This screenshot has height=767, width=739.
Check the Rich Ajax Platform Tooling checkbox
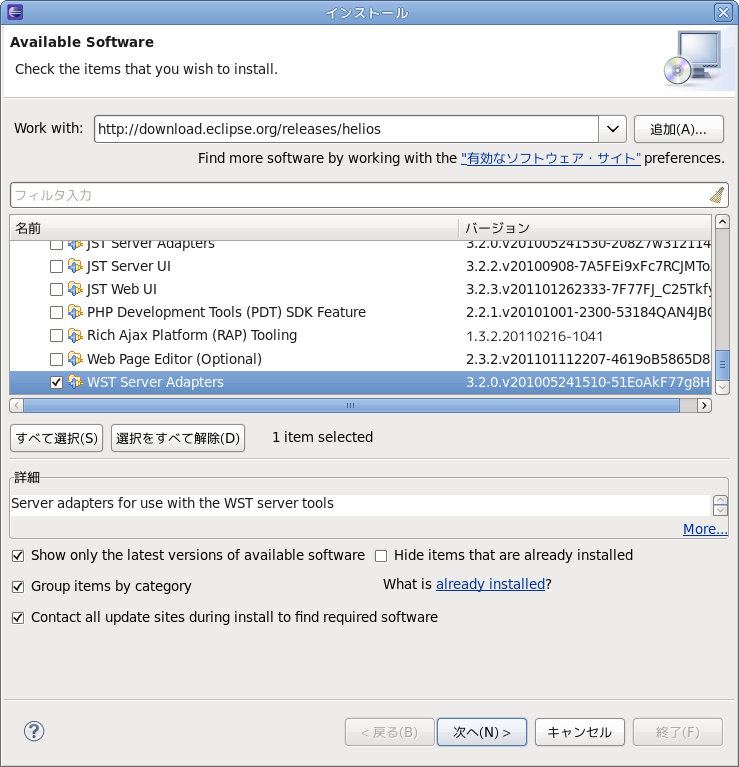coord(56,336)
